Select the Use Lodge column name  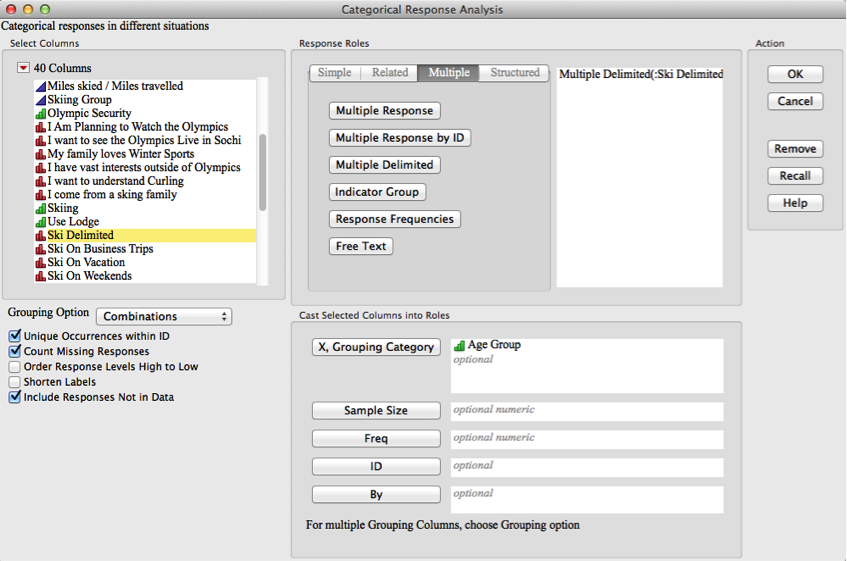click(x=73, y=221)
